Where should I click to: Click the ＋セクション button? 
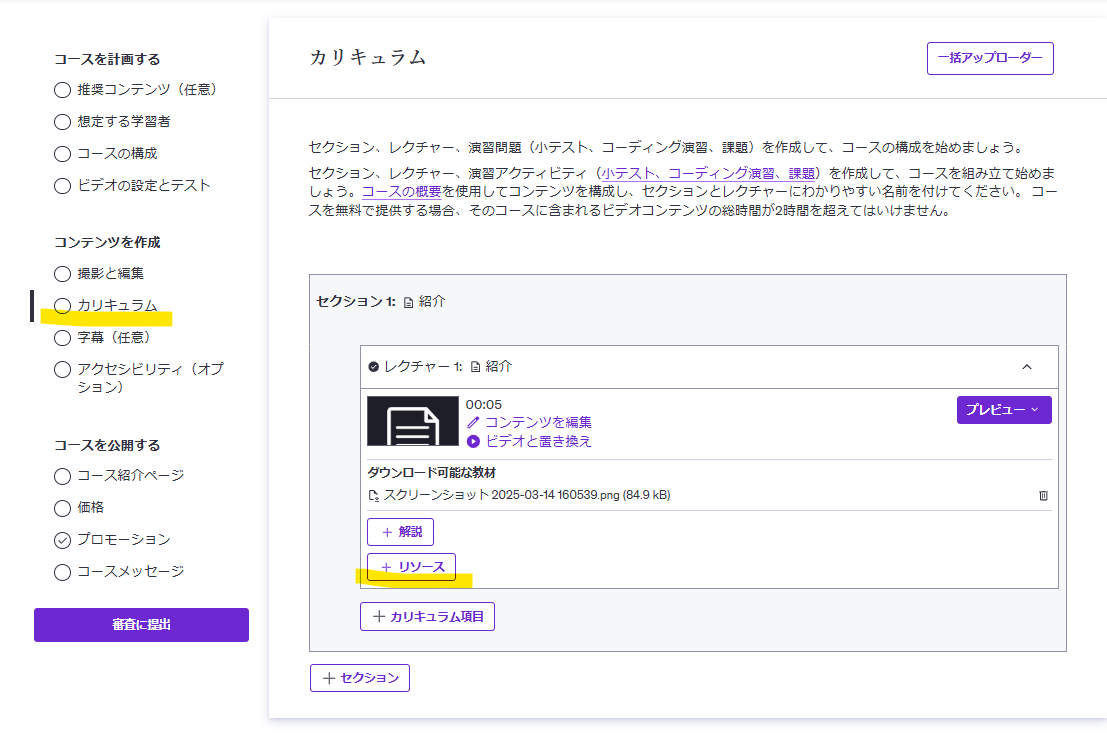[x=359, y=678]
